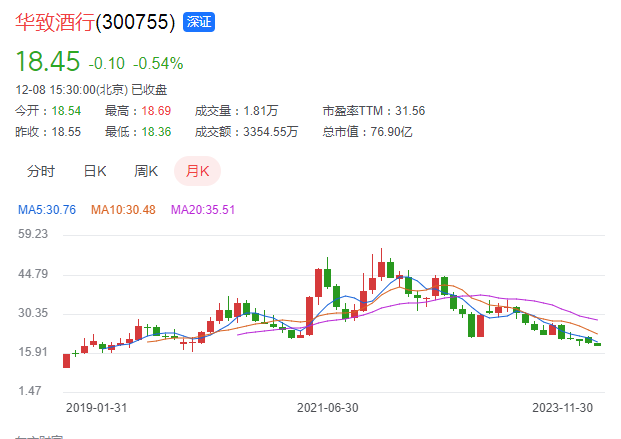Click the 2019-01-31 date axis label
The width and height of the screenshot is (621, 439).
pos(96,408)
